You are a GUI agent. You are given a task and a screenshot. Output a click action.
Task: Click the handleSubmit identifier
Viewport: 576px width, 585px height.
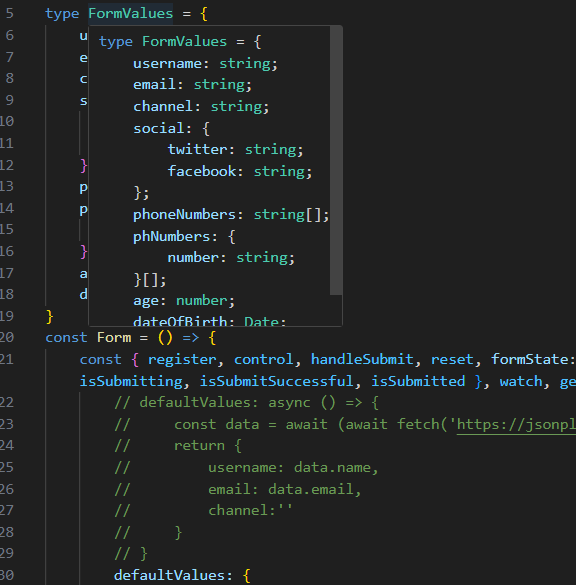click(x=362, y=360)
